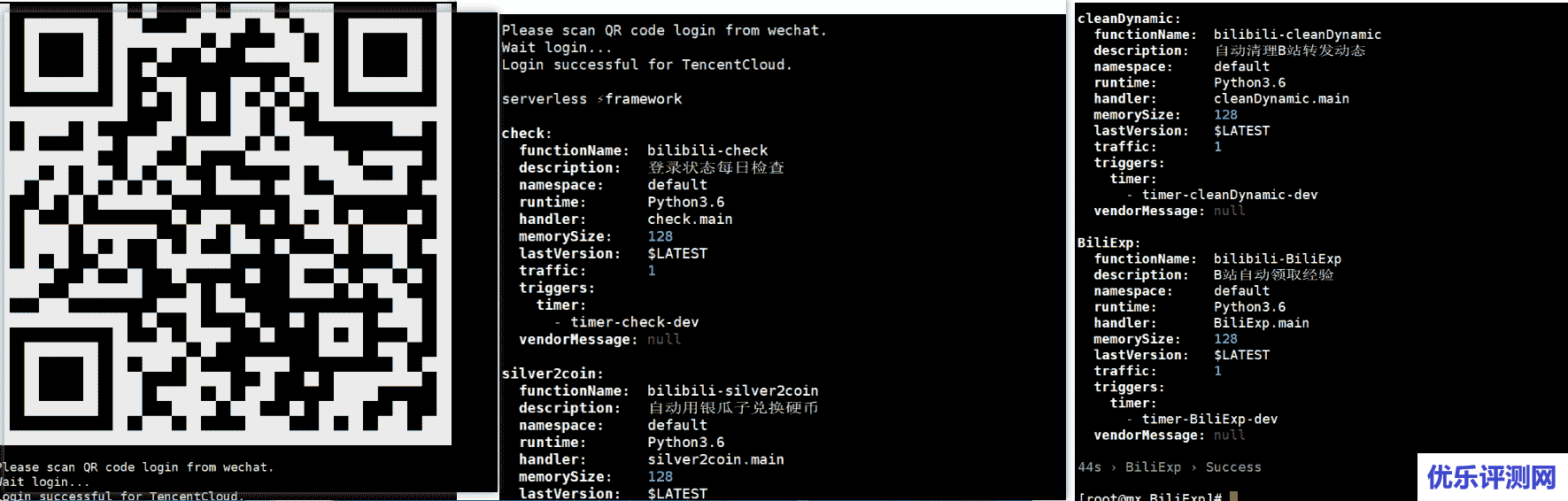Click the check: section header
1568x501 pixels.
click(527, 134)
